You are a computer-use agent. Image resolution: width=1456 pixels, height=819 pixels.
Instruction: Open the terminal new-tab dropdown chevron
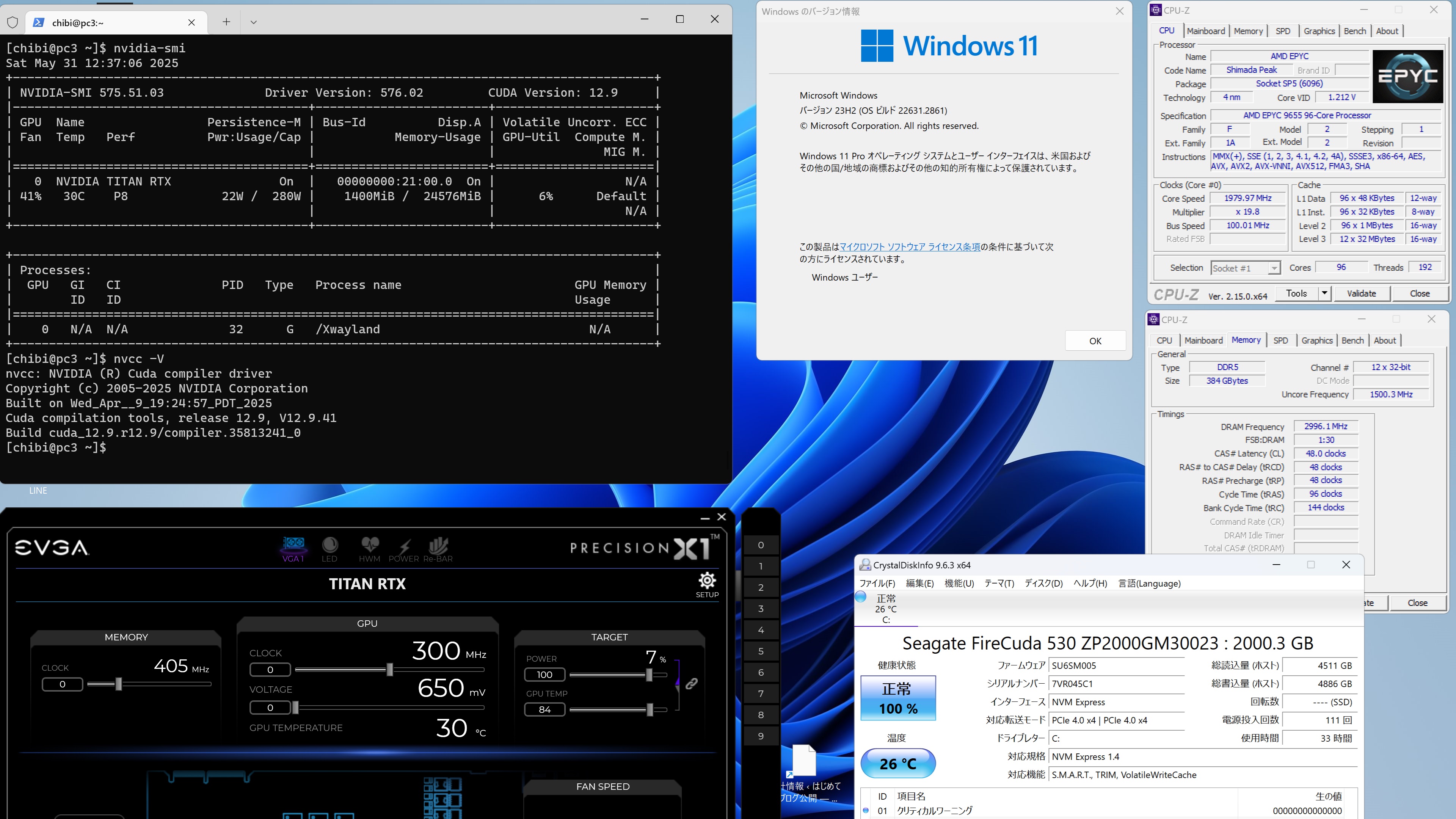tap(253, 23)
